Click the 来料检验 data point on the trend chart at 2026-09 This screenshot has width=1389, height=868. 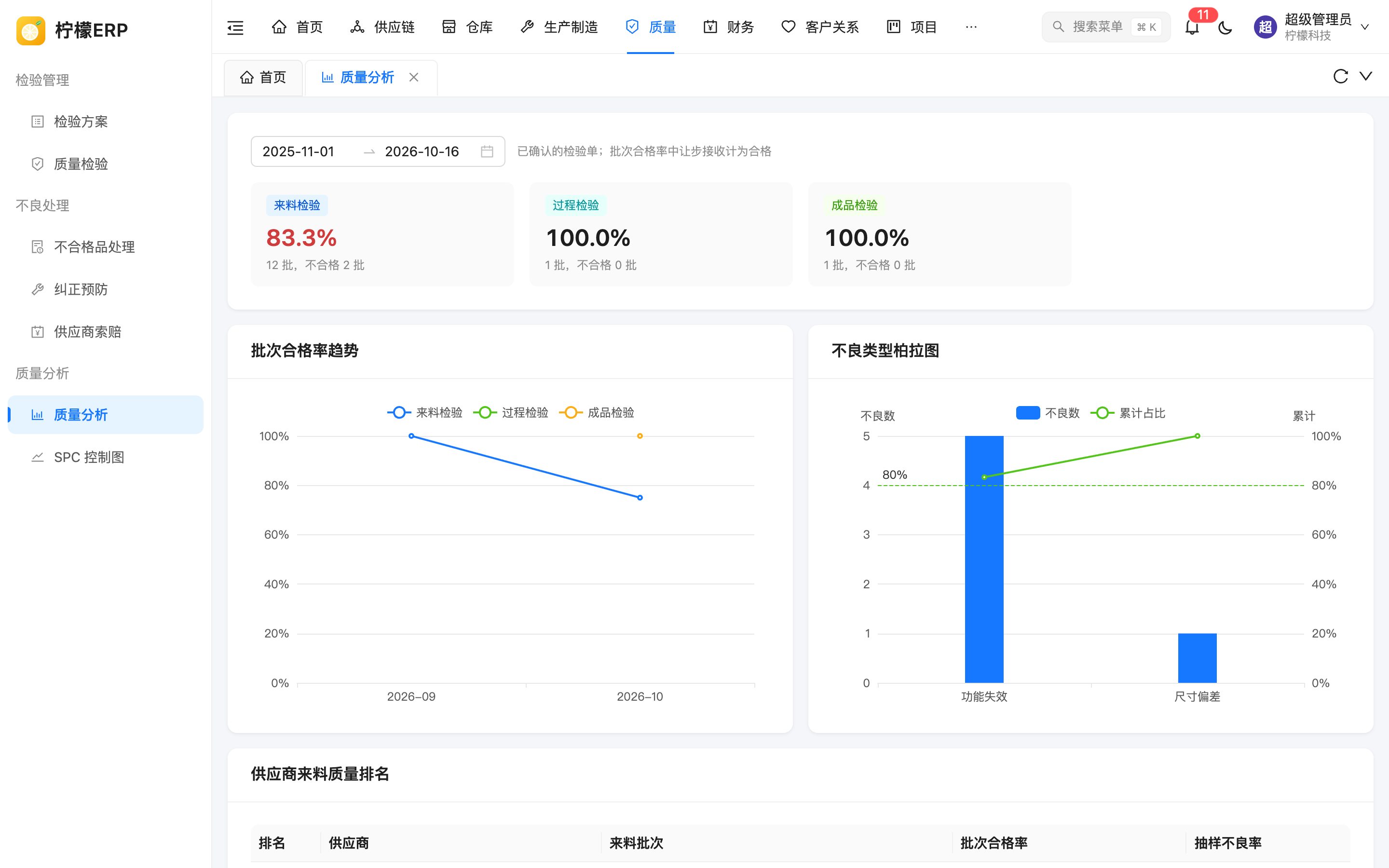[411, 436]
